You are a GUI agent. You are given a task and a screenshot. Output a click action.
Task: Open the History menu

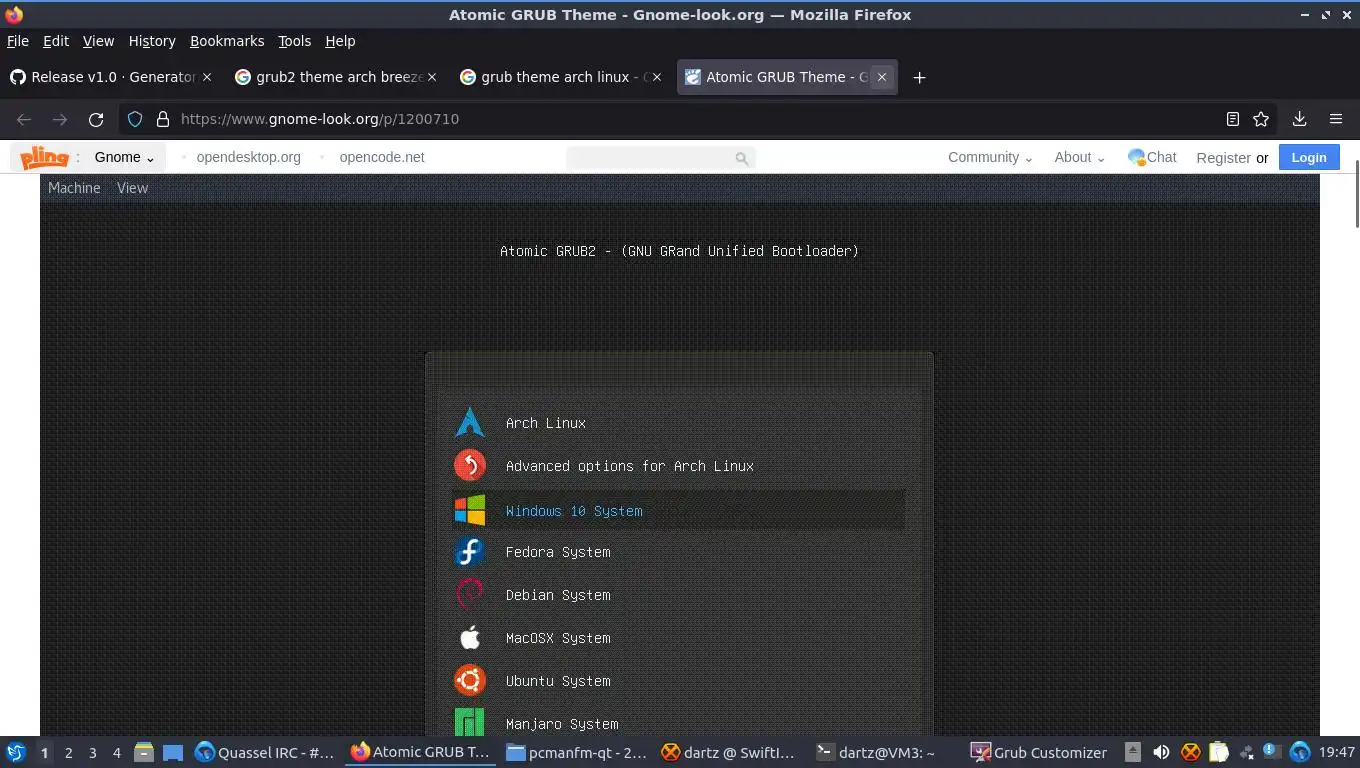point(152,41)
